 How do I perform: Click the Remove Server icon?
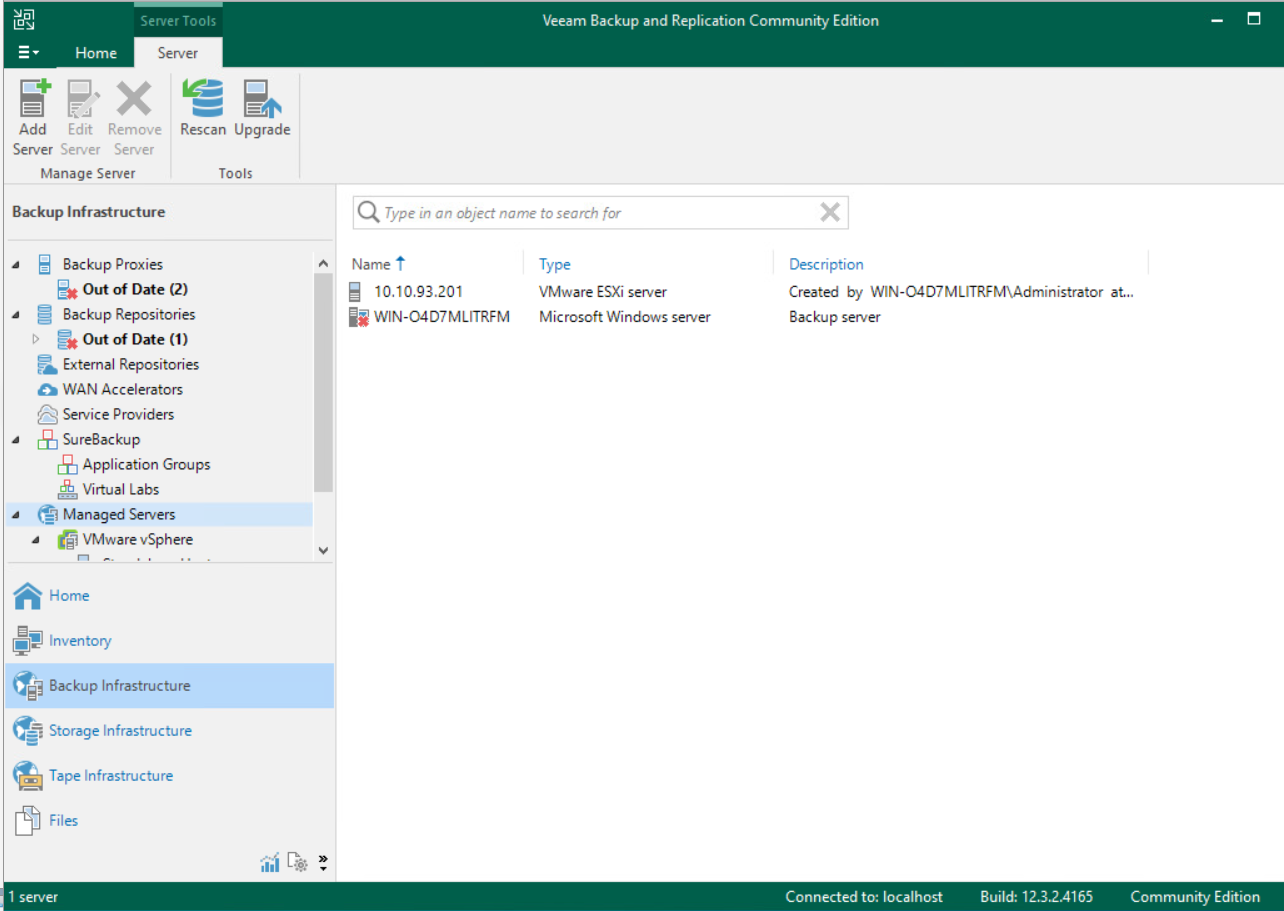point(134,115)
